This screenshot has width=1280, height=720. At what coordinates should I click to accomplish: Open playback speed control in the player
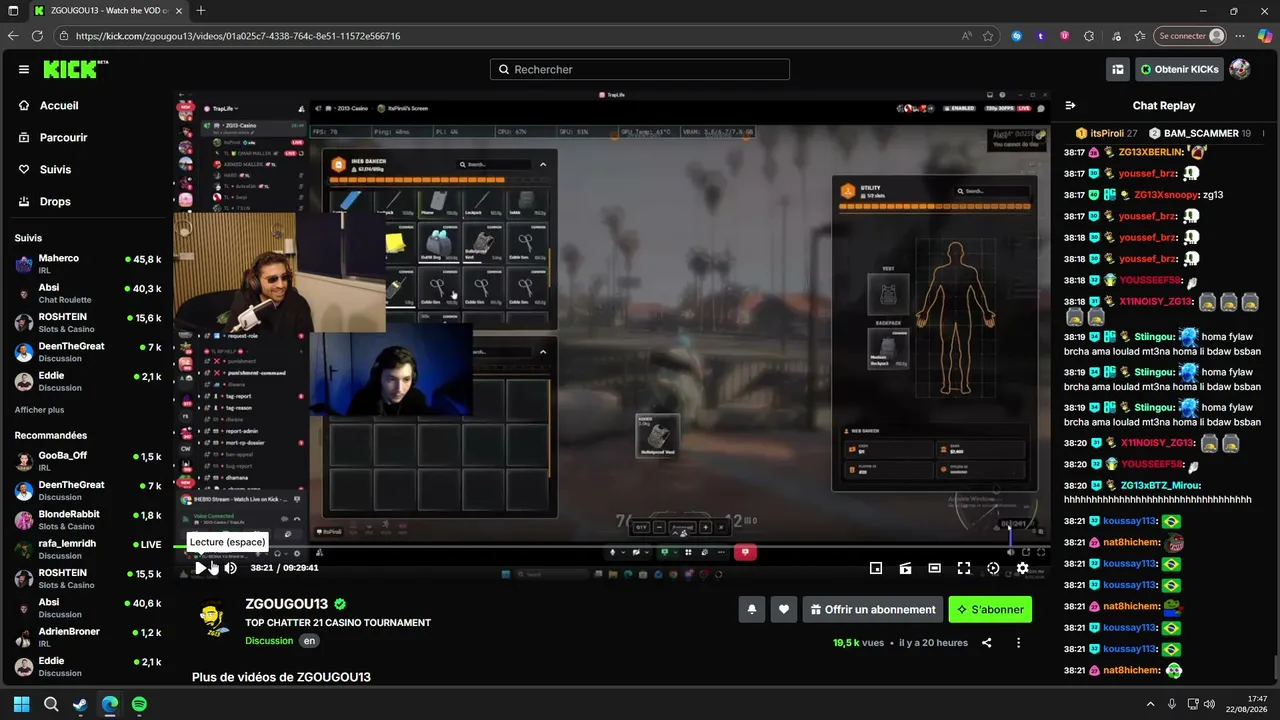(993, 568)
